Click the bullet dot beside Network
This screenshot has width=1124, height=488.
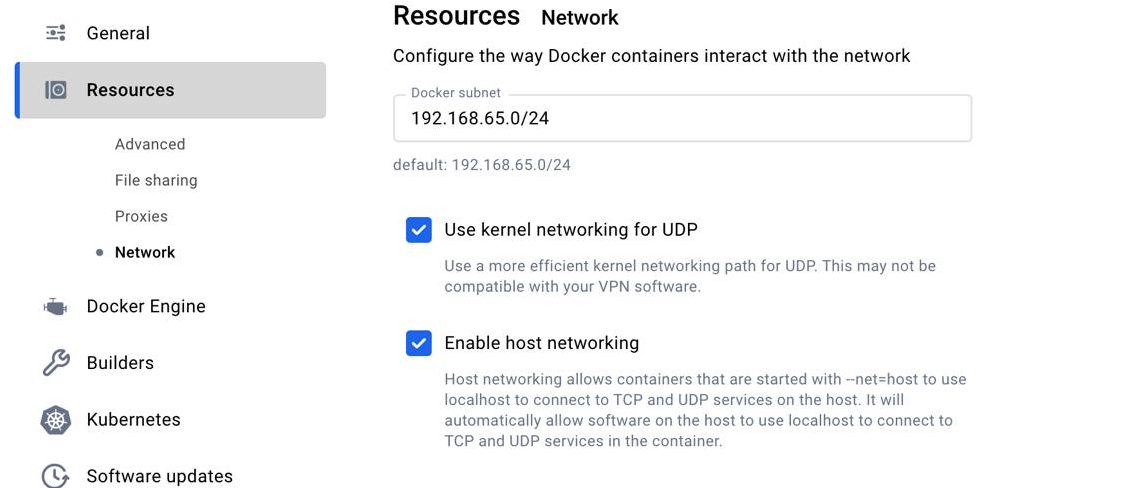pyautogui.click(x=100, y=252)
